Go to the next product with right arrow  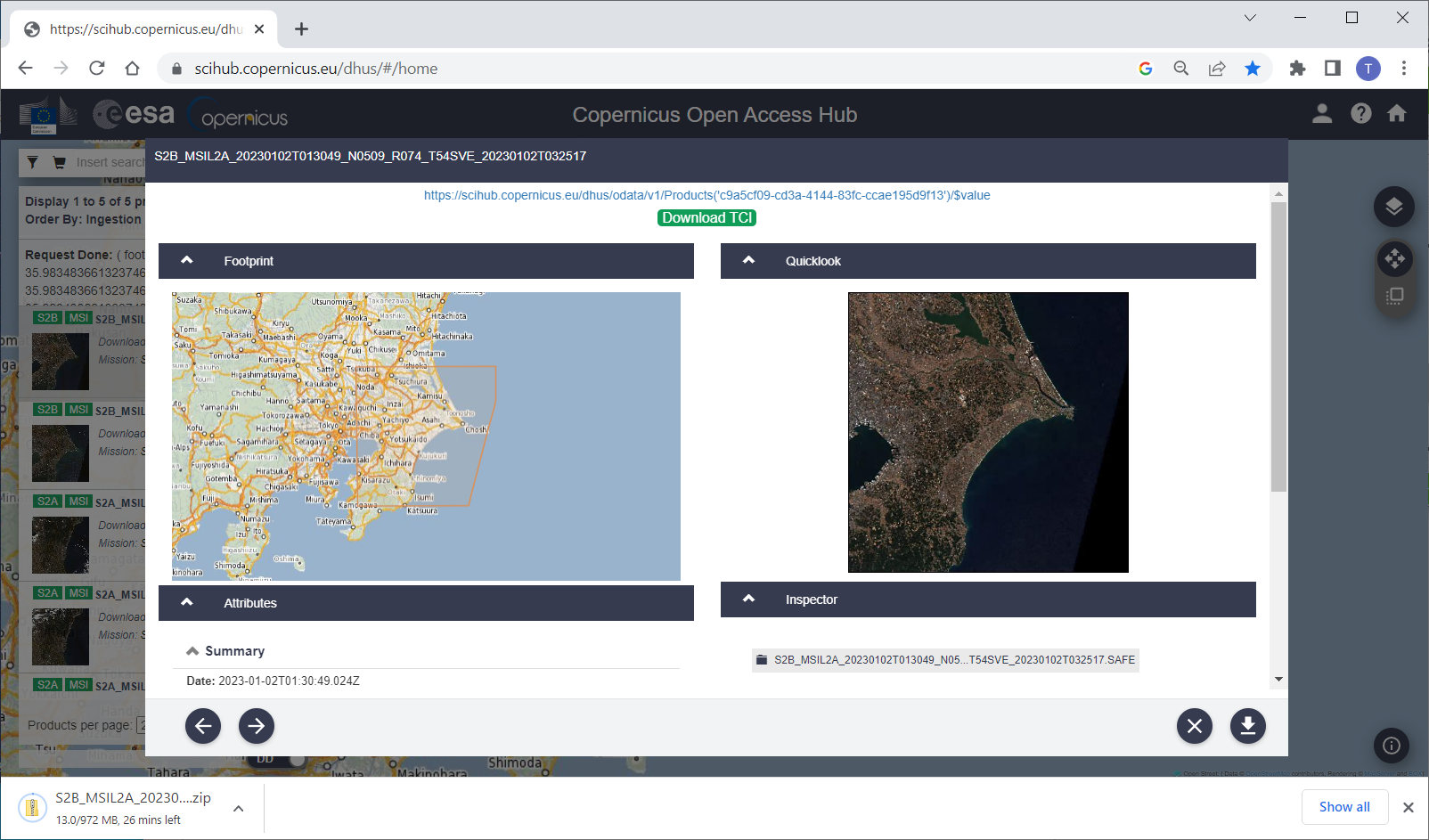point(257,726)
